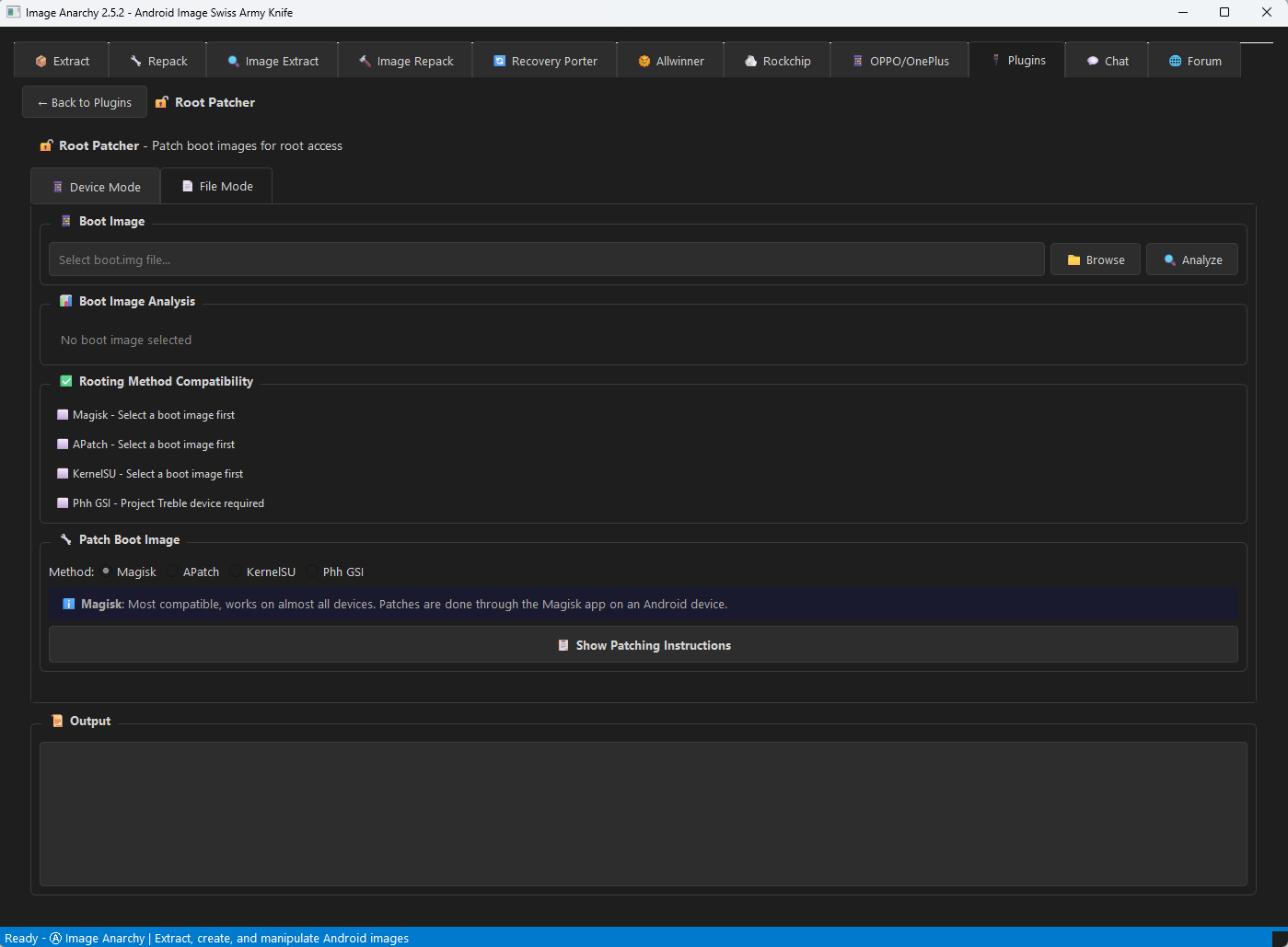Select the Magisk method radio button

coord(107,572)
